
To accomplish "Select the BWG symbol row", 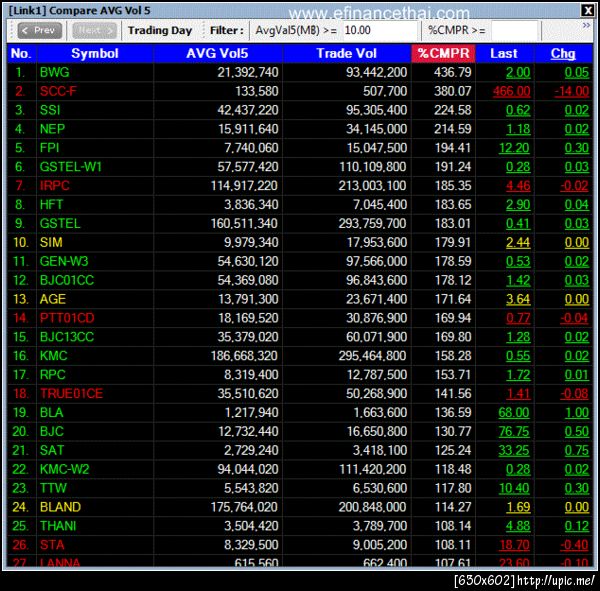I will (x=299, y=72).
